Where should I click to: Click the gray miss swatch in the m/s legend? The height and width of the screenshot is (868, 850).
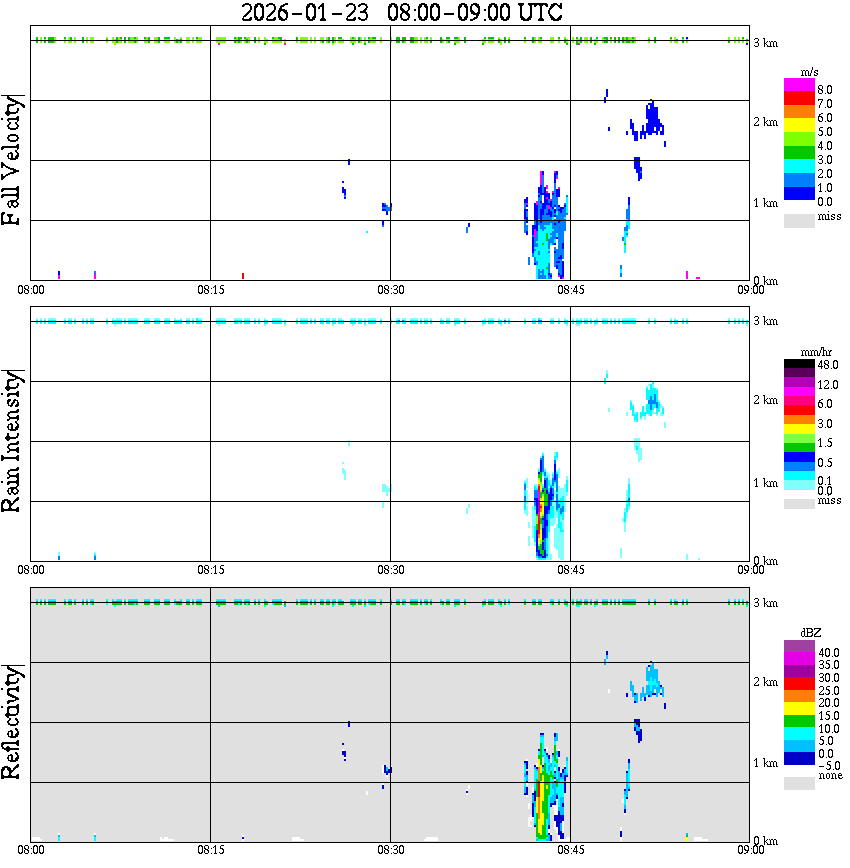pos(799,221)
